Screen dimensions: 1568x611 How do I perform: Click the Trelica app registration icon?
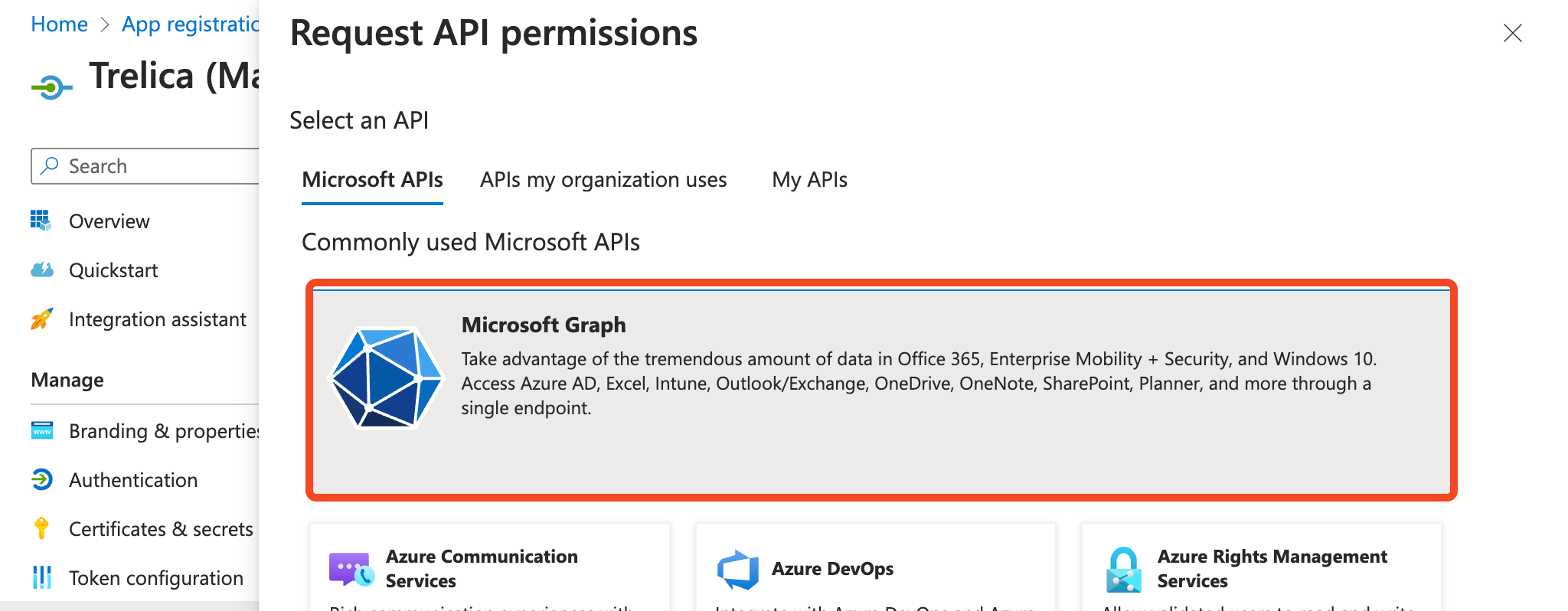click(52, 87)
